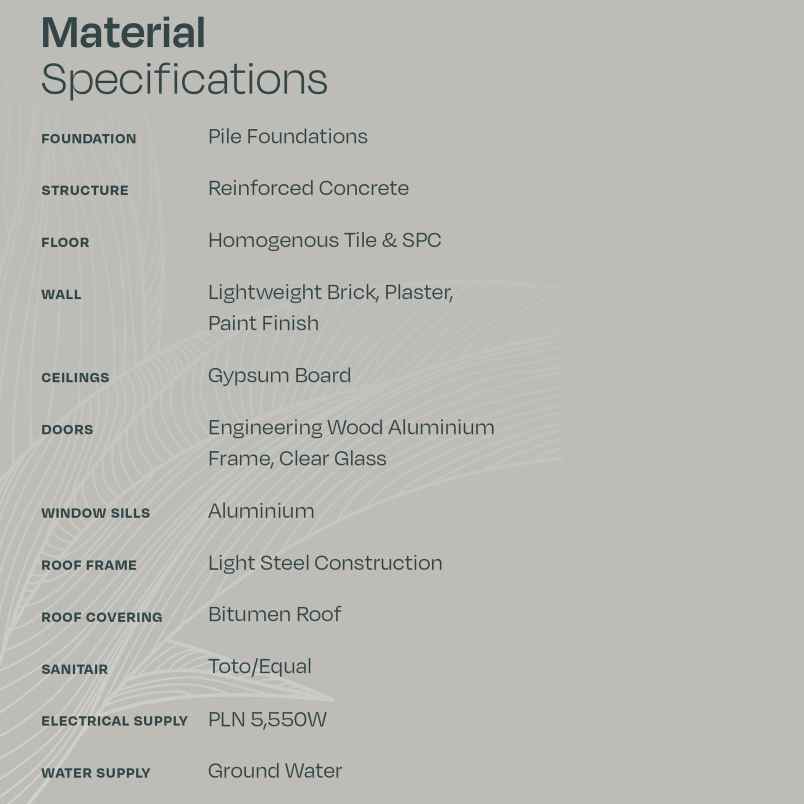Click Reinforced Concrete value
The height and width of the screenshot is (804, 804).
point(308,188)
